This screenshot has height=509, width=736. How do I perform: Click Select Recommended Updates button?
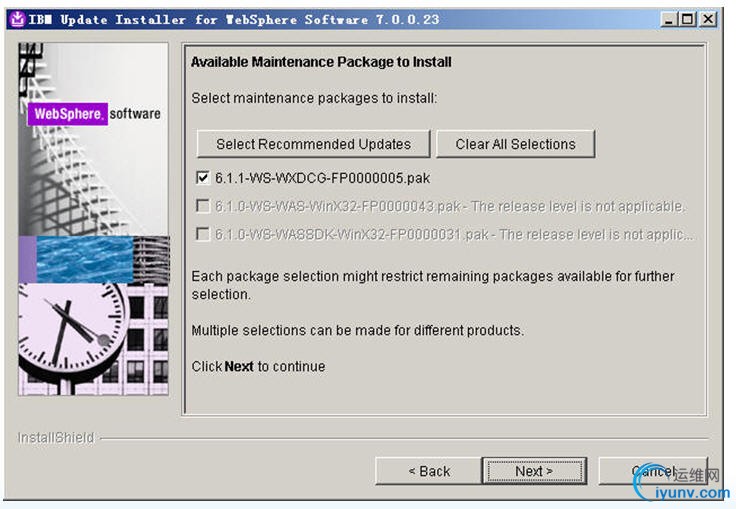click(313, 144)
